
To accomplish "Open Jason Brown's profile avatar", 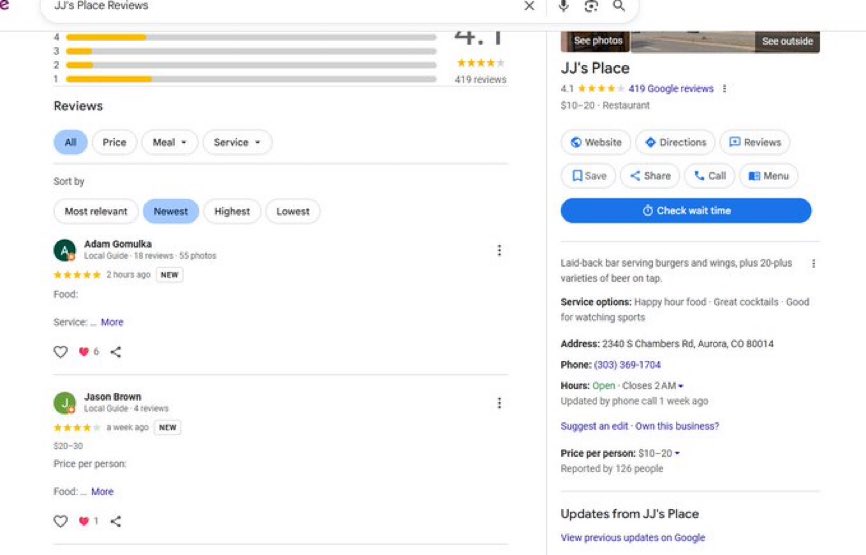I will click(65, 403).
